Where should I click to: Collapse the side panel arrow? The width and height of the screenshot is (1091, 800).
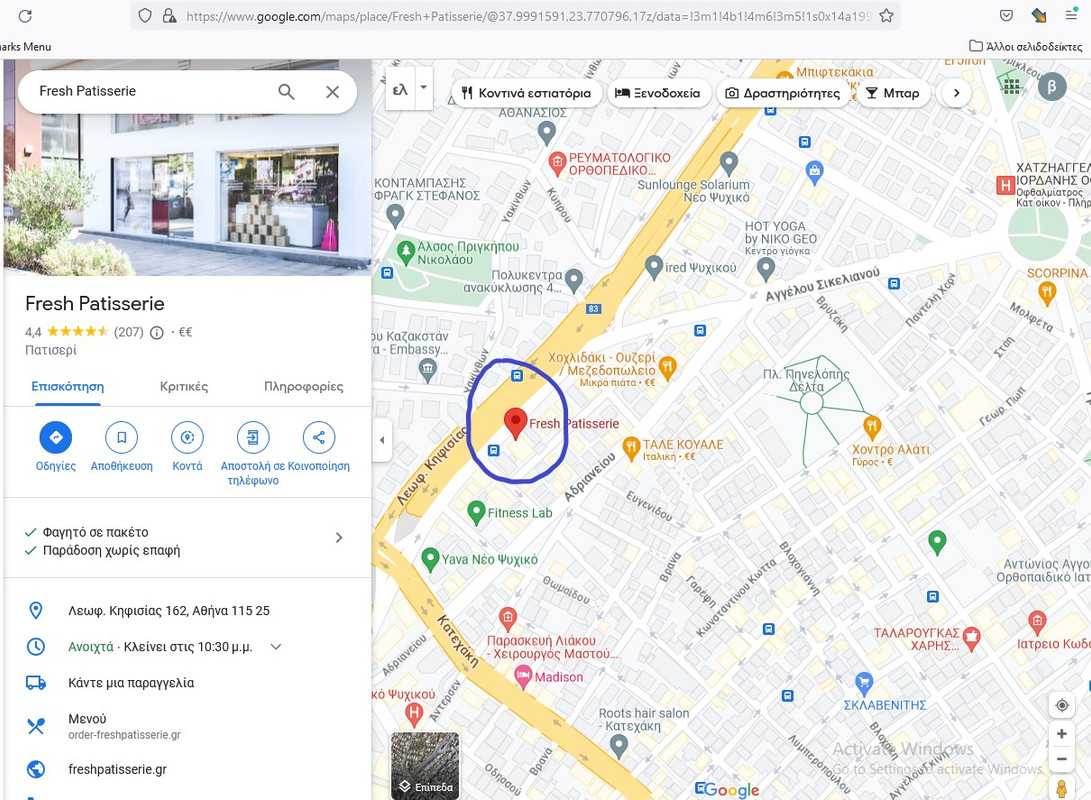(382, 440)
